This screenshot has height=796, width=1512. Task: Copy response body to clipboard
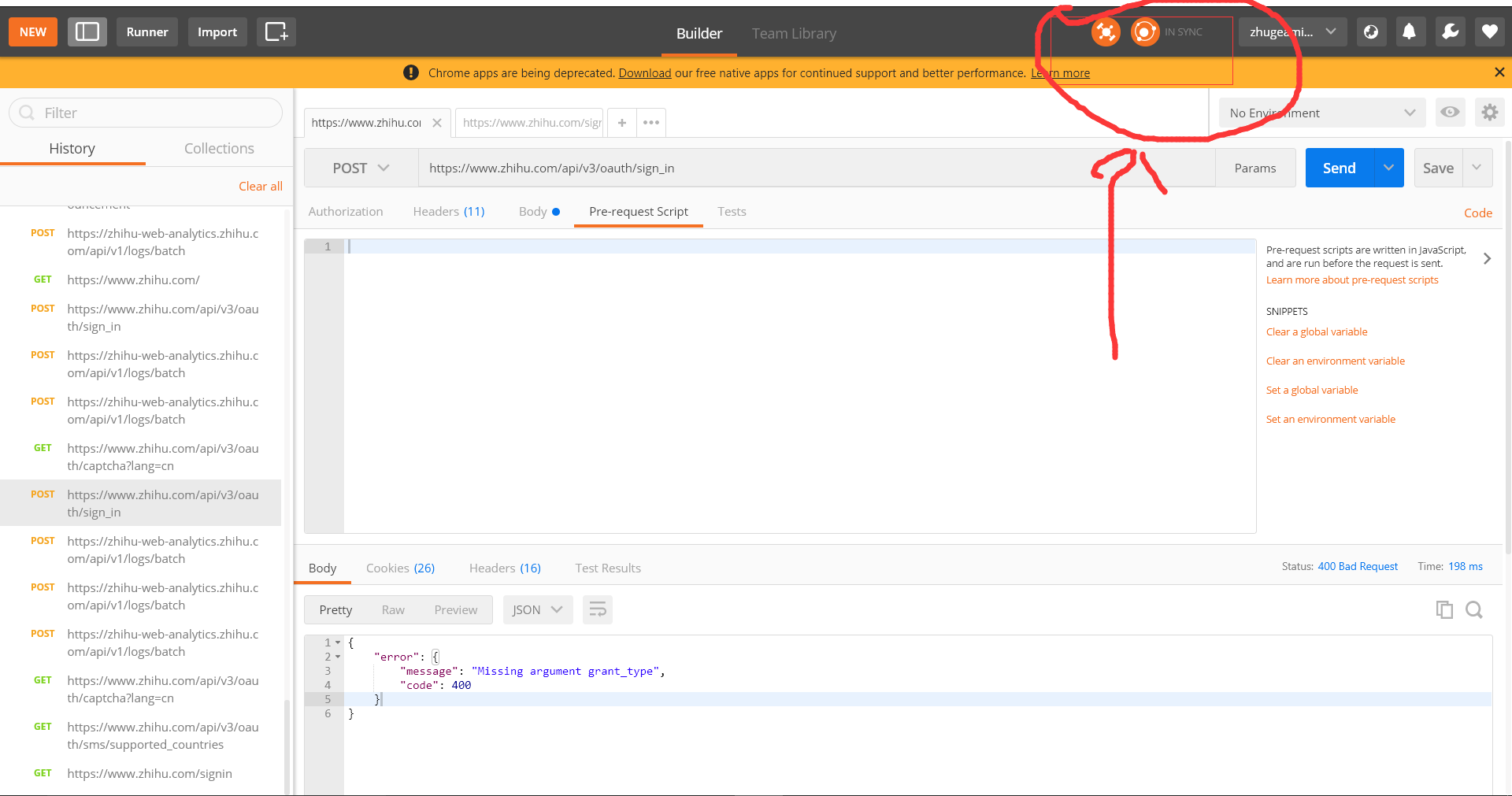(x=1444, y=609)
